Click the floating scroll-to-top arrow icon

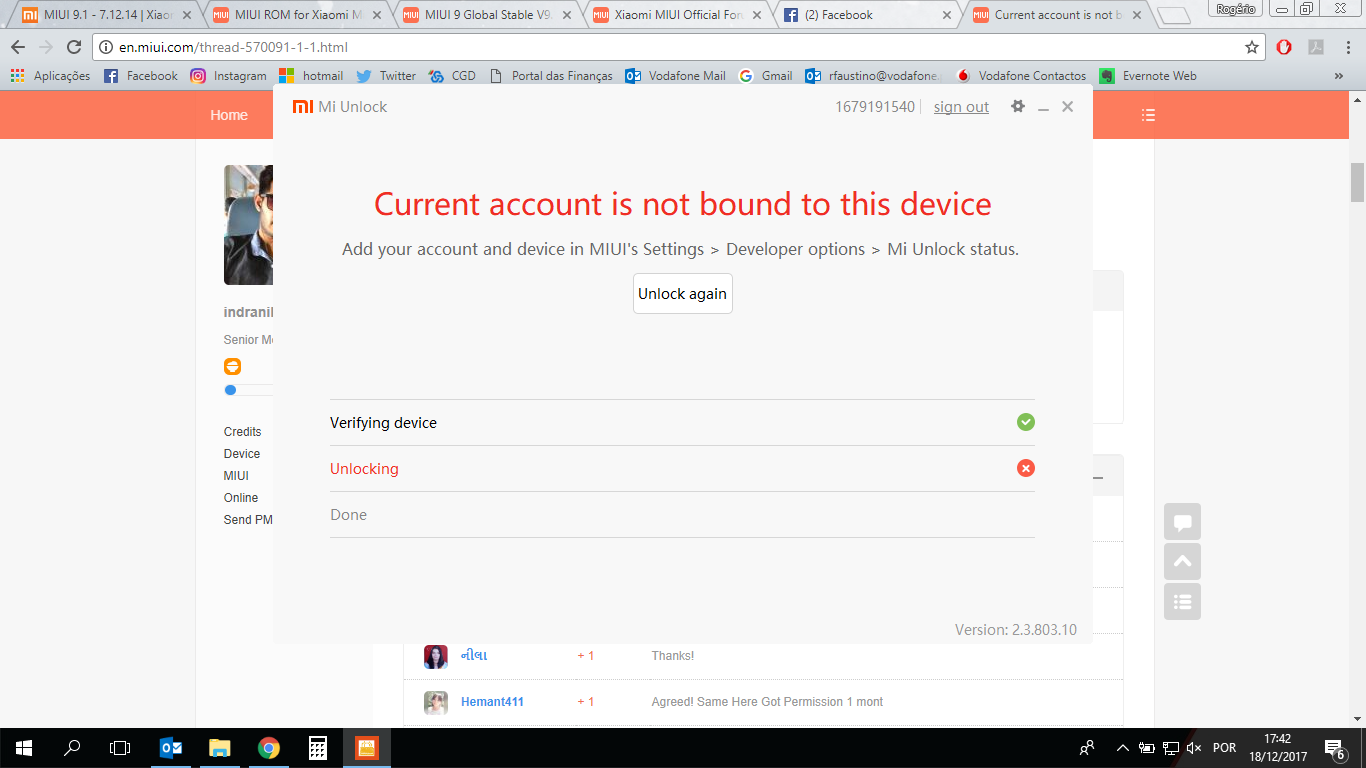coord(1182,562)
